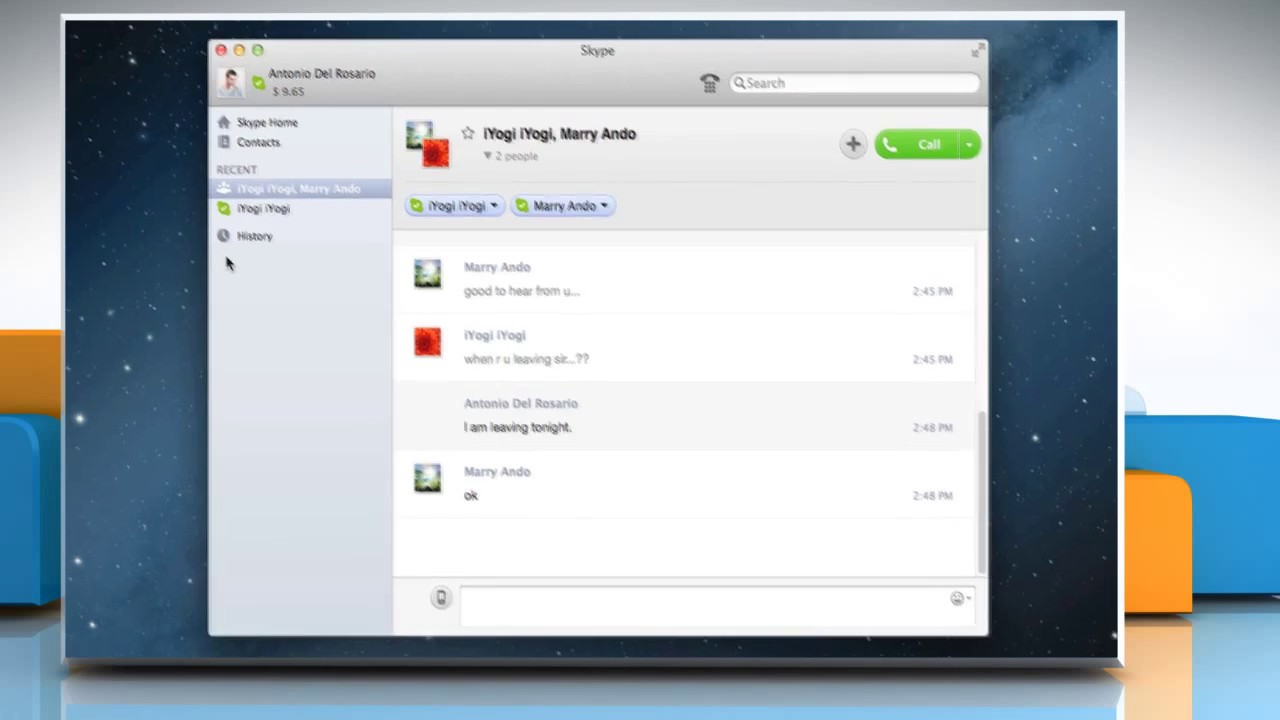Viewport: 1280px width, 720px height.
Task: Select the message 'good to hear from u...'
Action: (x=521, y=291)
